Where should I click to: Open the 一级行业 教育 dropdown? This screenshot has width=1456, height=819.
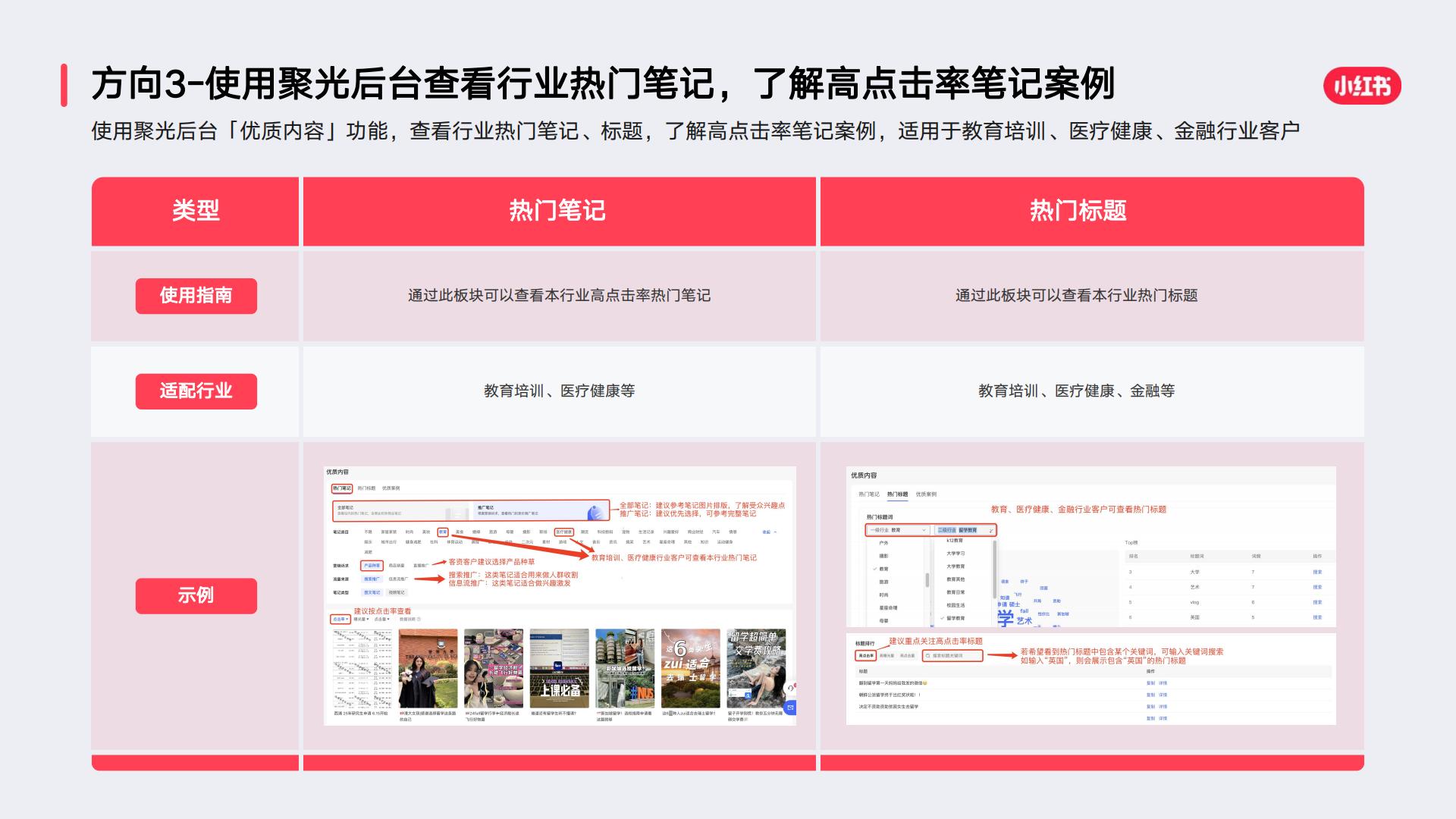[x=896, y=530]
